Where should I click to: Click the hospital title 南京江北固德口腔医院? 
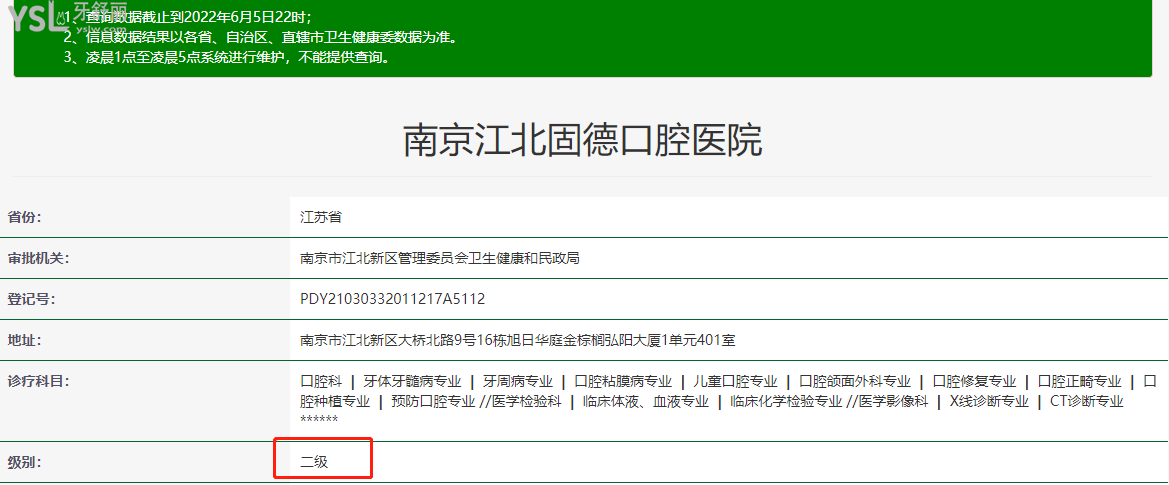click(583, 141)
